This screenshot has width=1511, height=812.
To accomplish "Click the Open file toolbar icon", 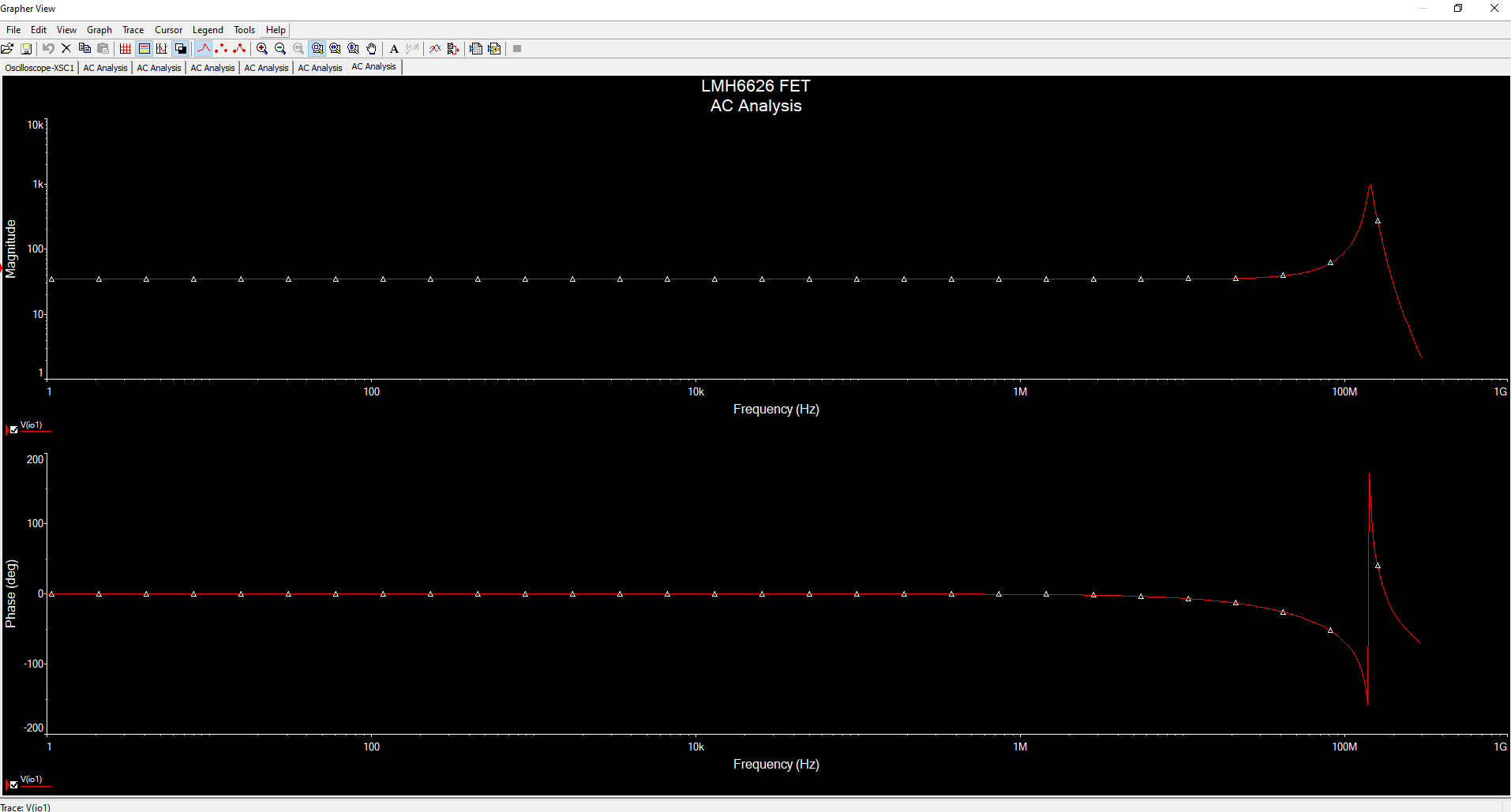I will [x=7, y=49].
